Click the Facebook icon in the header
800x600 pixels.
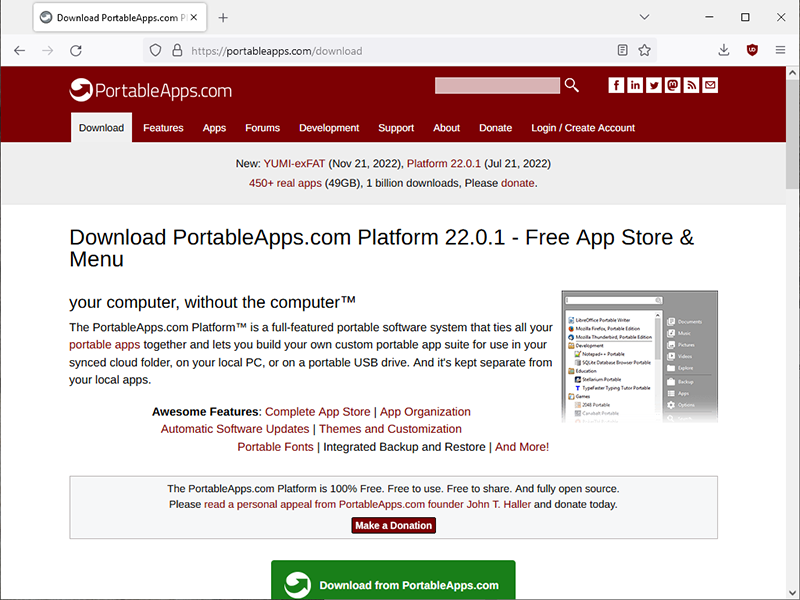617,86
